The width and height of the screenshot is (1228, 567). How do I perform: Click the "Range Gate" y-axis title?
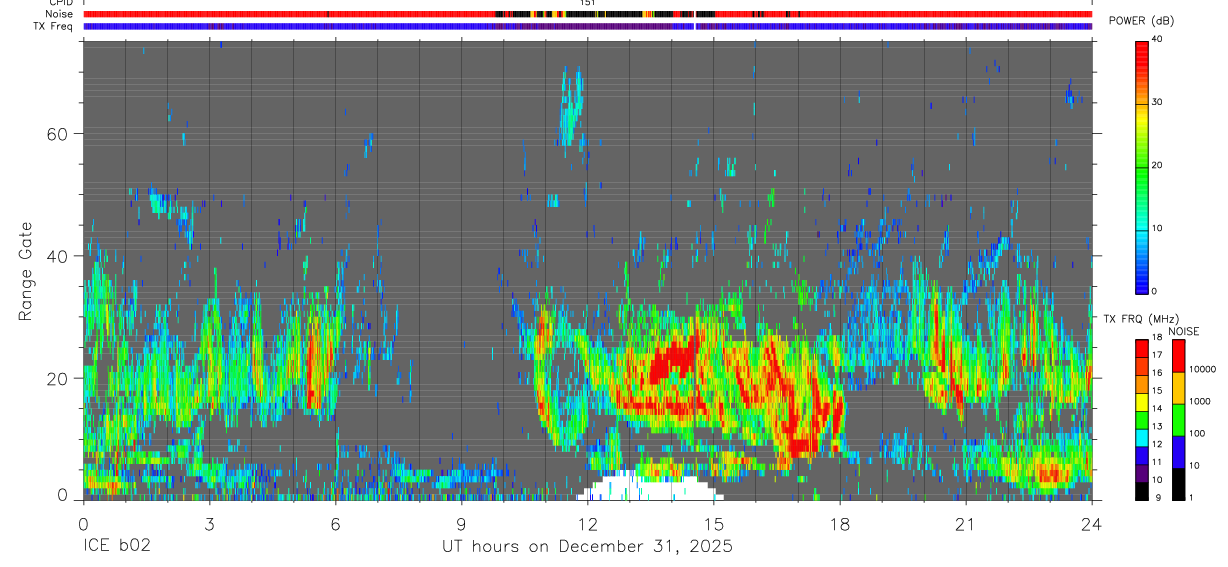coord(26,272)
